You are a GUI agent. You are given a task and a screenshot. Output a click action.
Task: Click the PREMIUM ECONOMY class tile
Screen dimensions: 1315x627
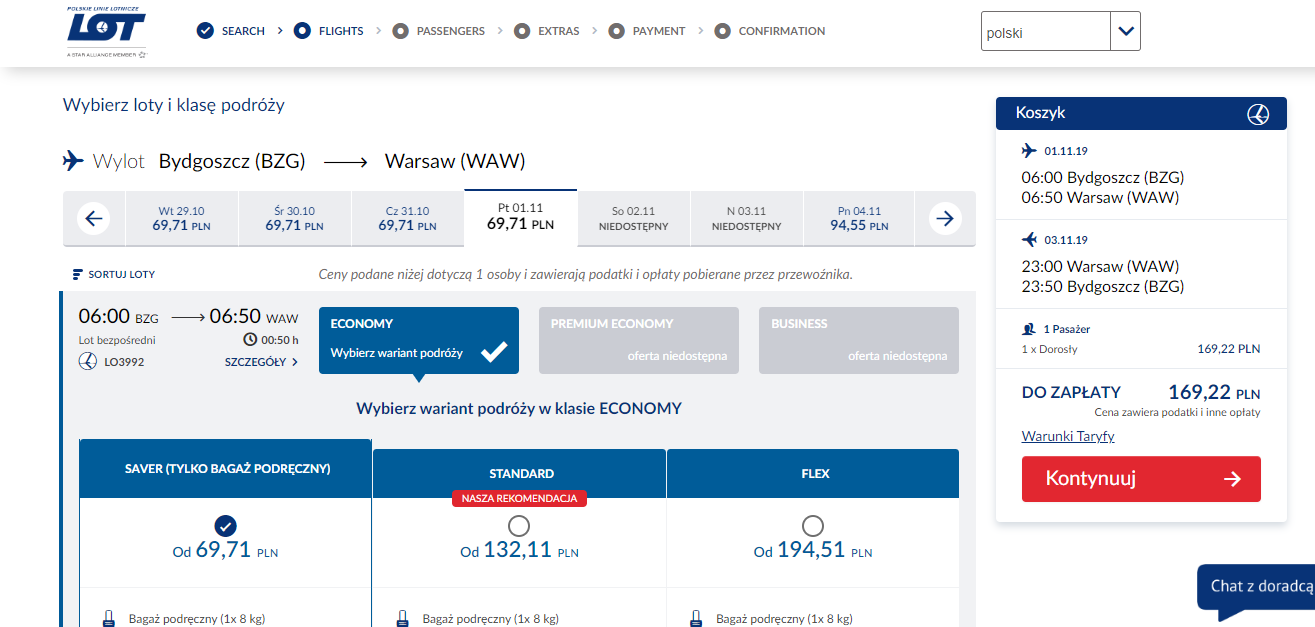click(x=639, y=340)
